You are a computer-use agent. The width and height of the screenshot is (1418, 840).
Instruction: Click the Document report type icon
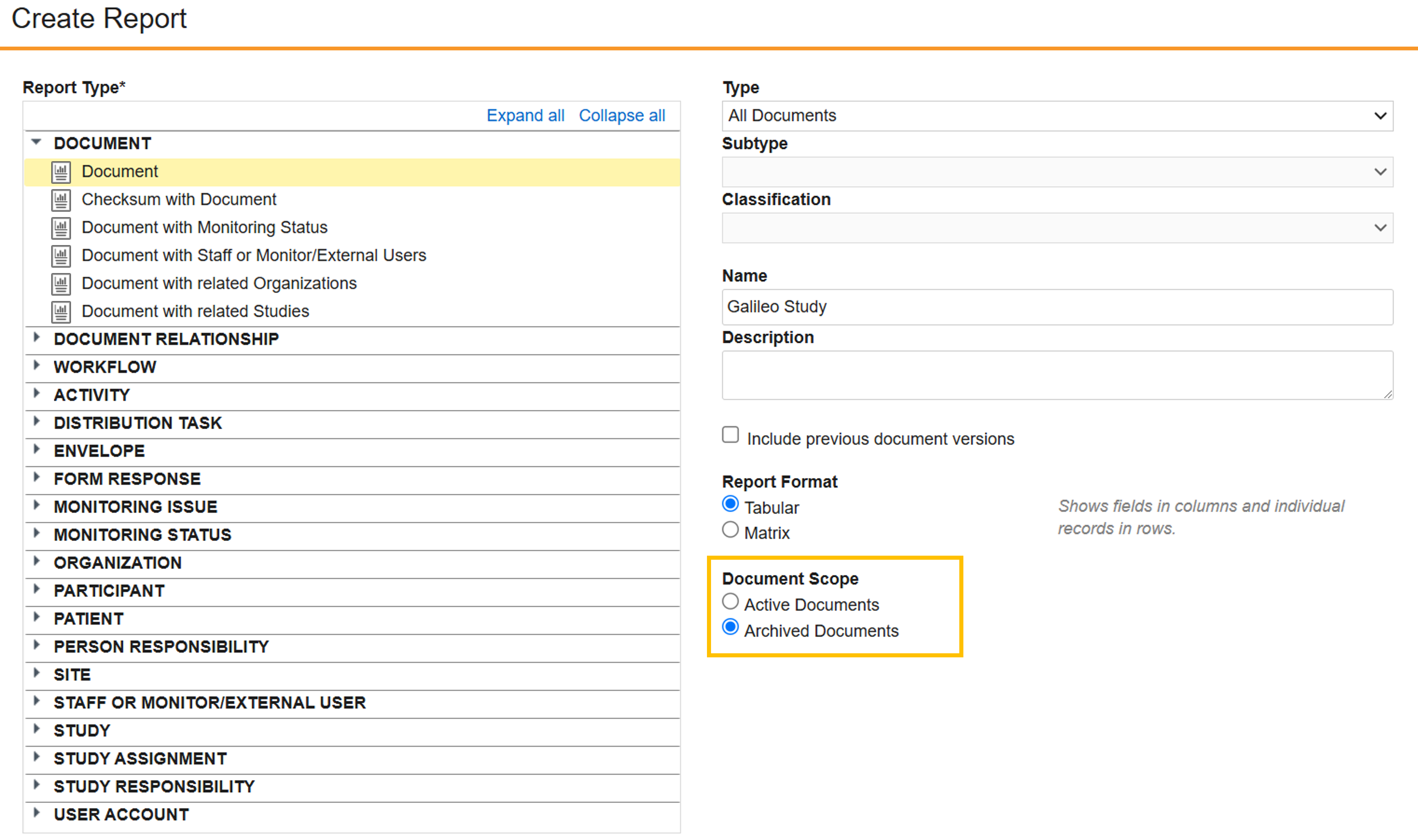(x=61, y=172)
